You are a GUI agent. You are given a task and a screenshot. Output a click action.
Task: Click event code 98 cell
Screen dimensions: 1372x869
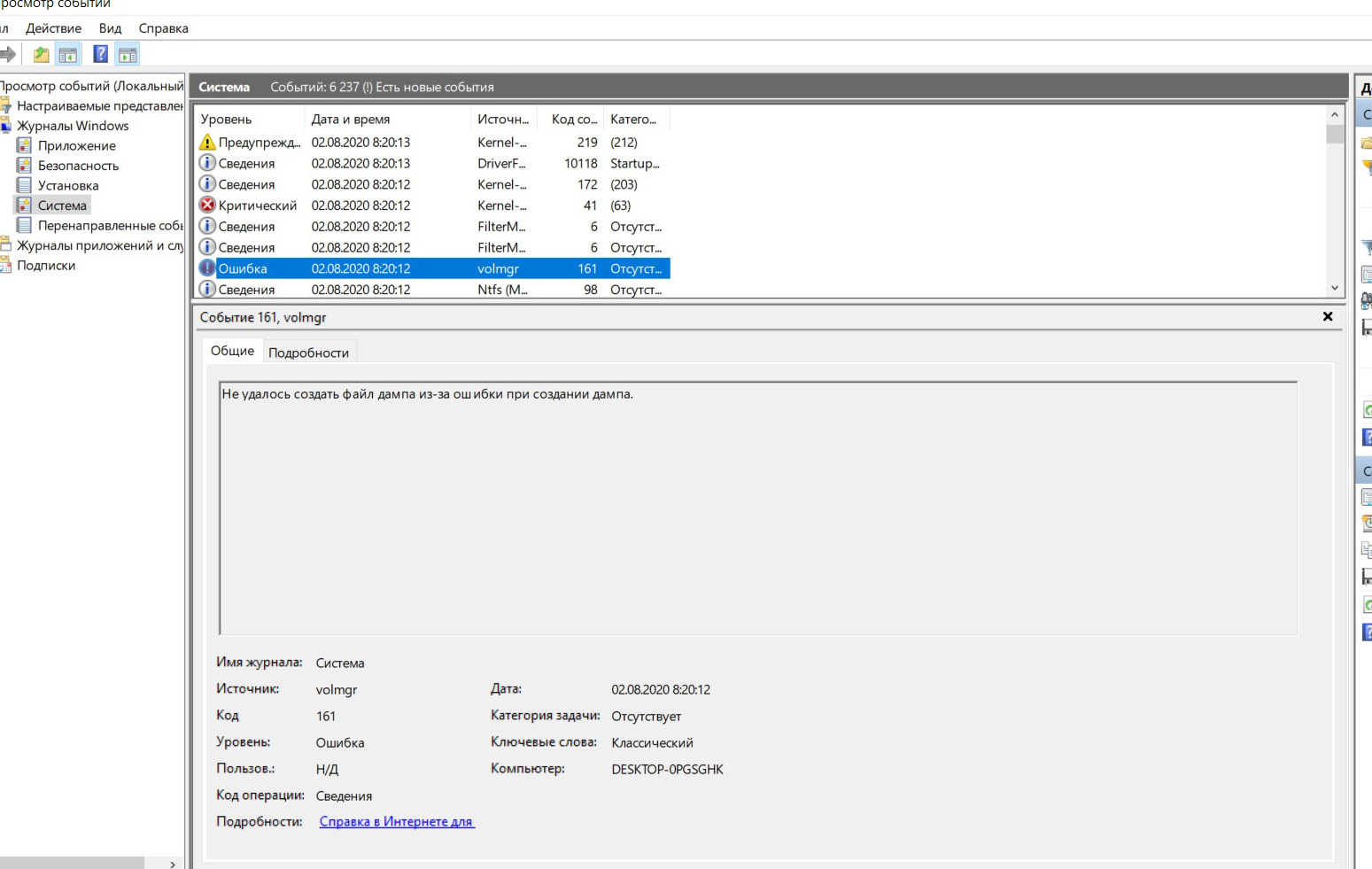(x=590, y=290)
